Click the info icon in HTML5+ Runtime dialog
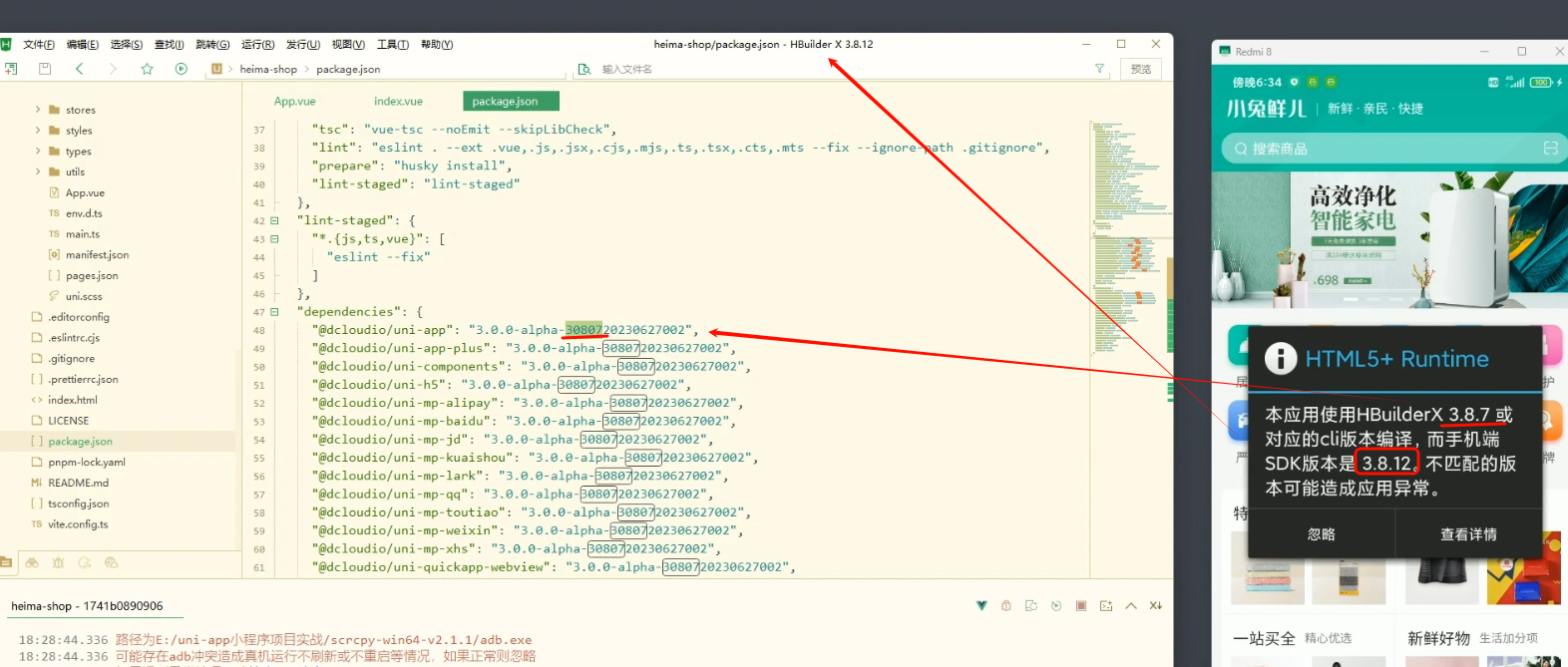Image resolution: width=1568 pixels, height=667 pixels. (1281, 358)
